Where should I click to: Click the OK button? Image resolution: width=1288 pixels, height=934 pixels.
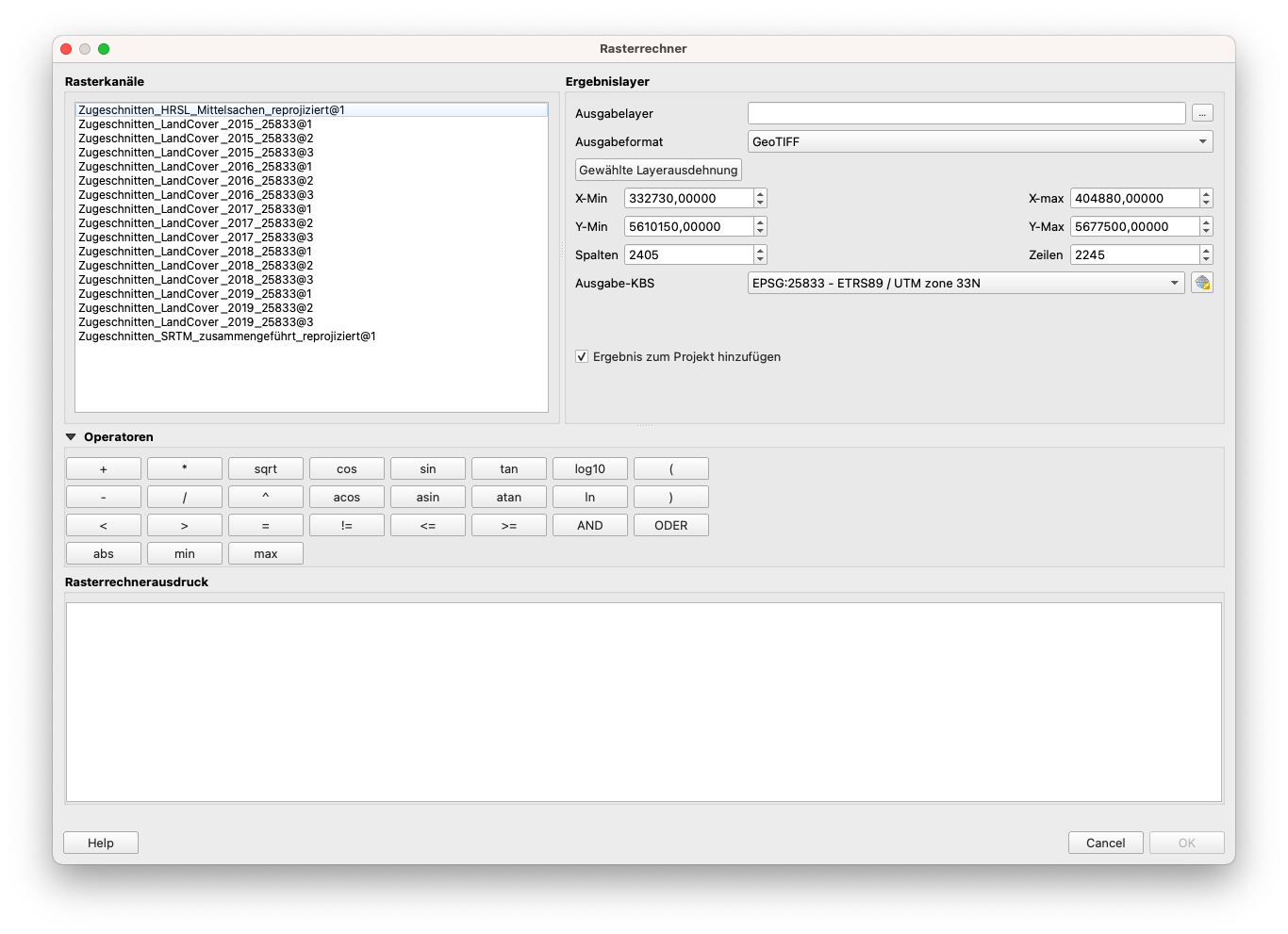click(1187, 843)
